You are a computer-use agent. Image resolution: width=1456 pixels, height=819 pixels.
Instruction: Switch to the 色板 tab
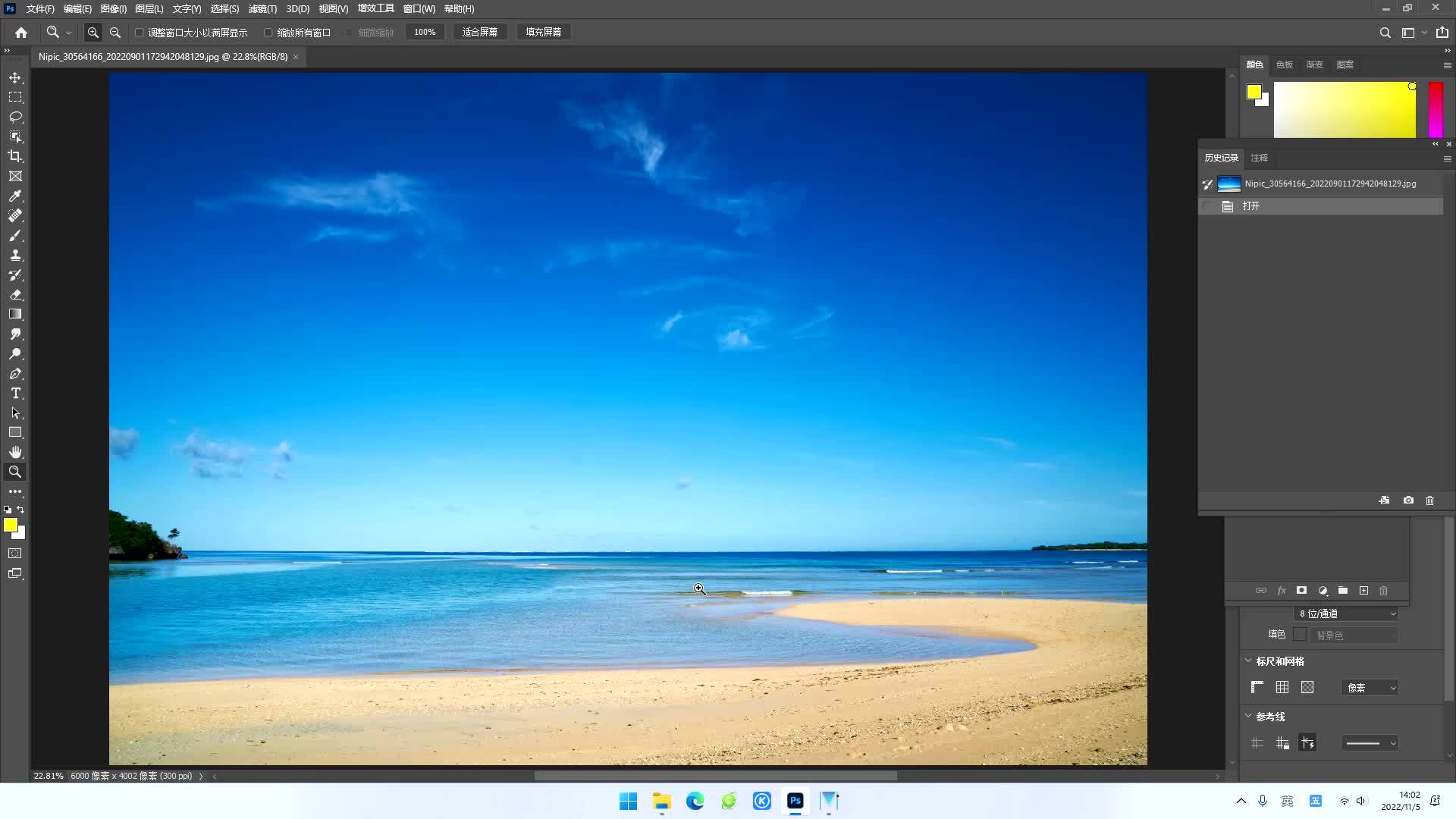click(1284, 64)
